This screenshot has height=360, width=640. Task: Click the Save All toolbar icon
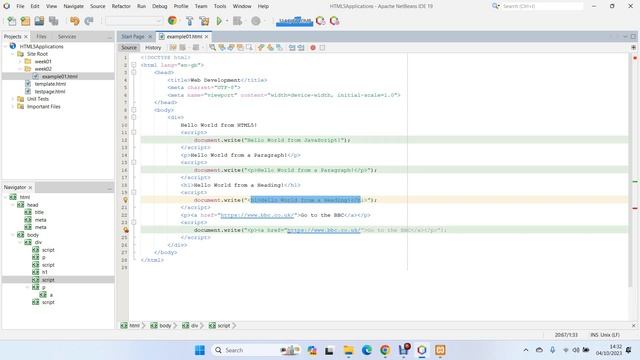(53, 21)
